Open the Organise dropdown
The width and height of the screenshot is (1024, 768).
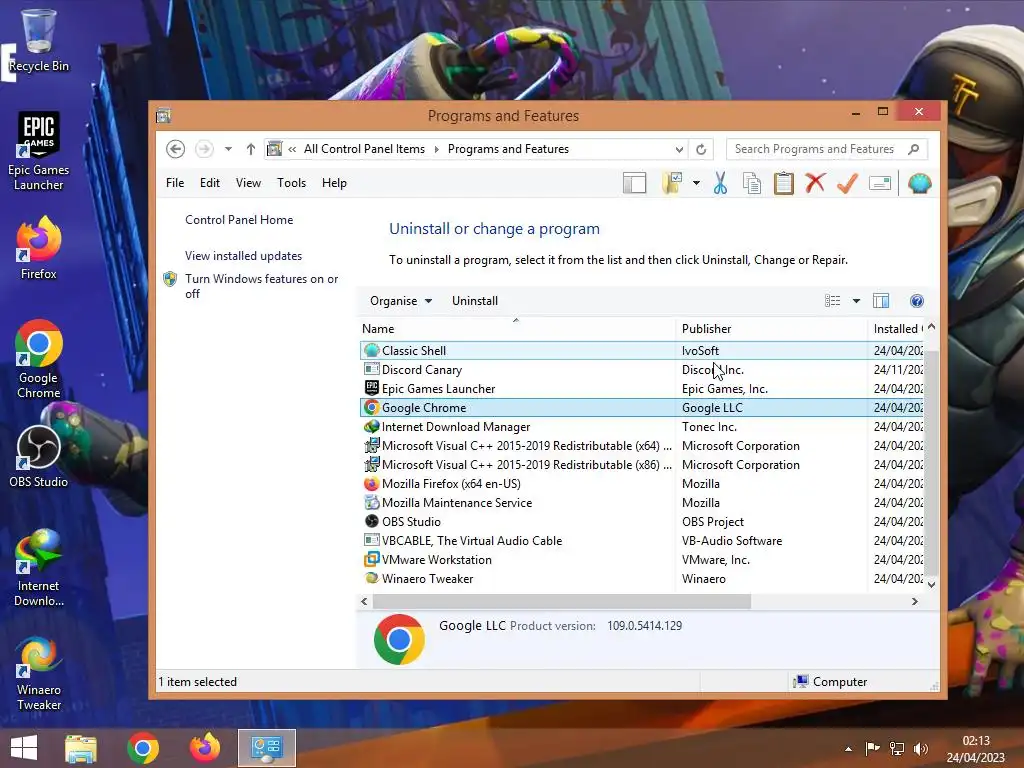pyautogui.click(x=400, y=301)
